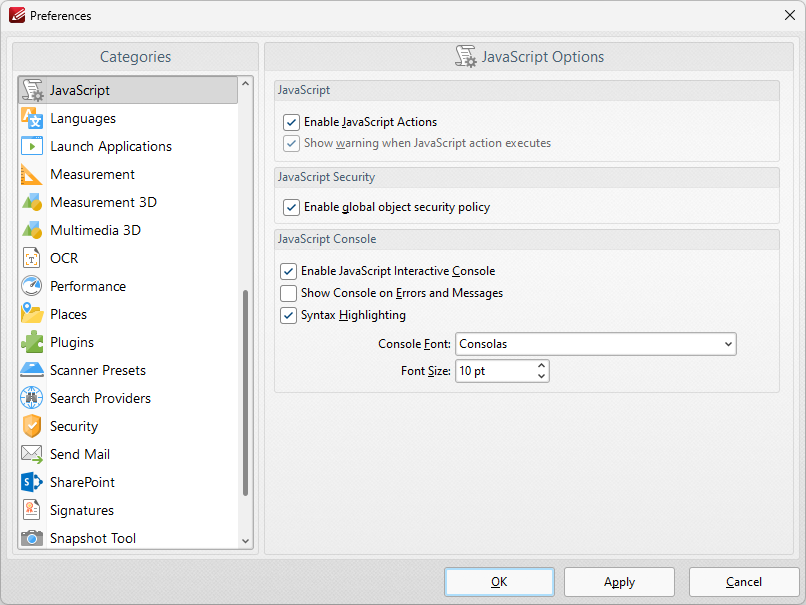Click the Search Providers binoculars icon
The width and height of the screenshot is (806, 605).
point(32,398)
